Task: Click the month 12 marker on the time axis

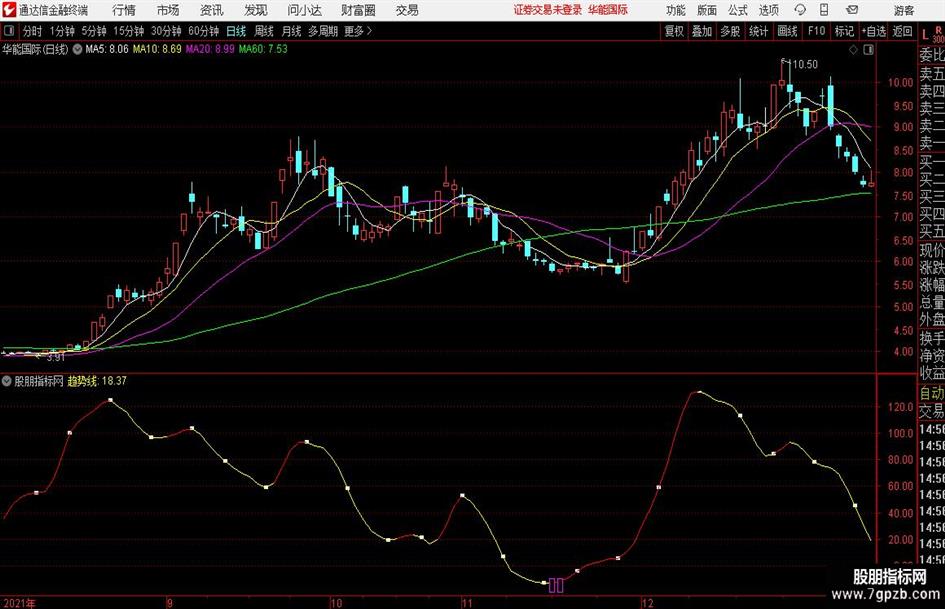Action: click(x=647, y=603)
